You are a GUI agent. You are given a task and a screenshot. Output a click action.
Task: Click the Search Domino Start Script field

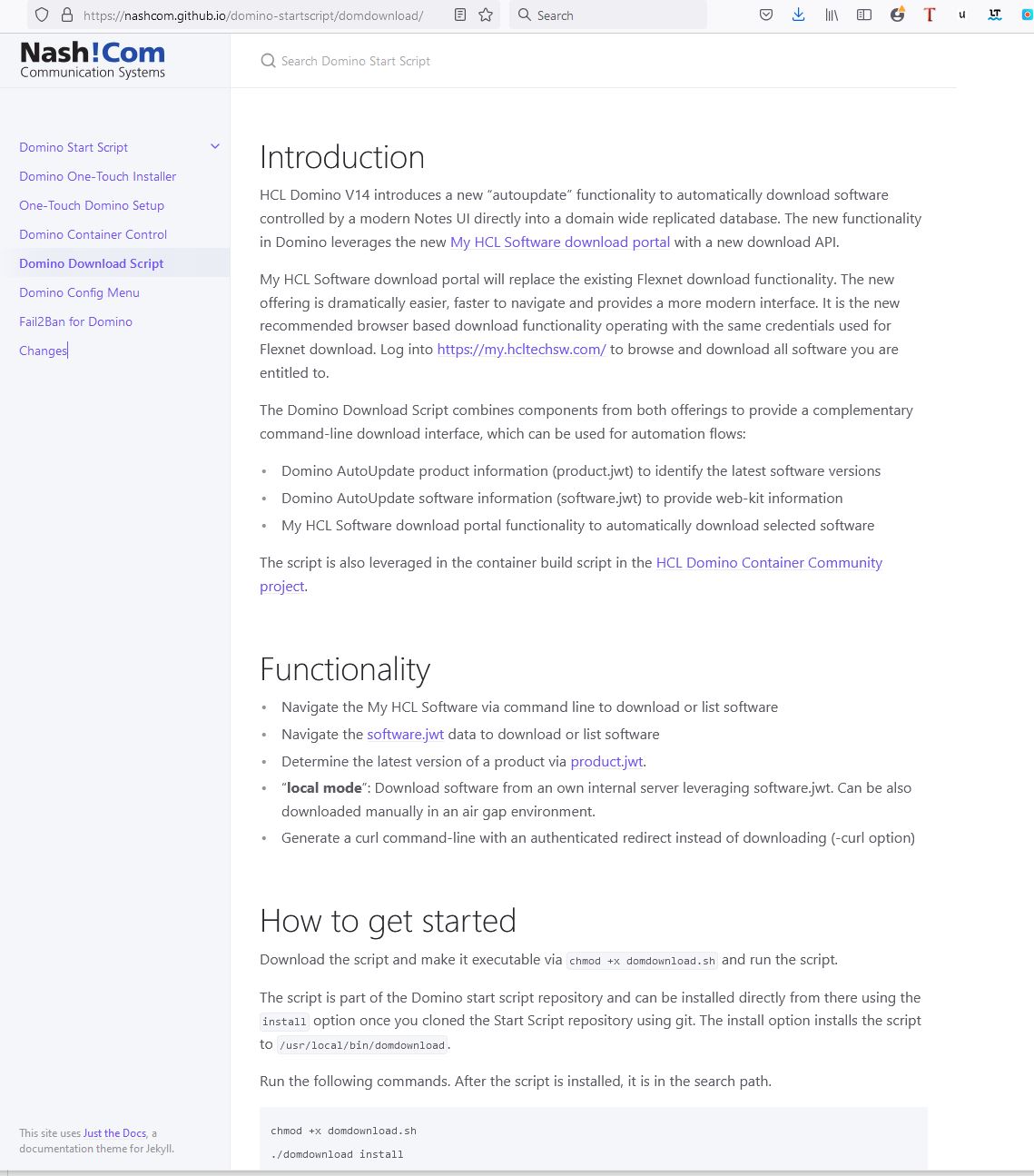click(x=356, y=61)
